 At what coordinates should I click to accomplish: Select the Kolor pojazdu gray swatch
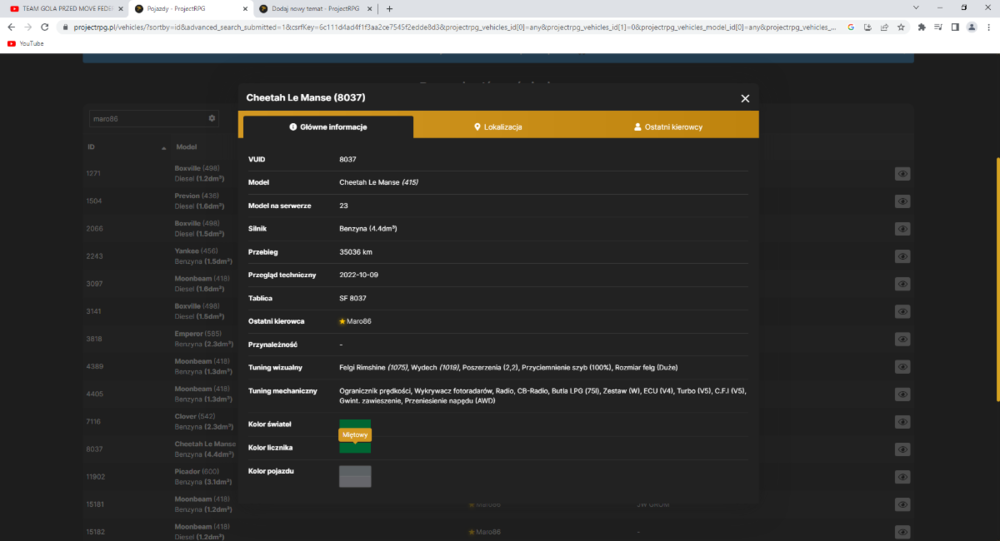(x=355, y=476)
